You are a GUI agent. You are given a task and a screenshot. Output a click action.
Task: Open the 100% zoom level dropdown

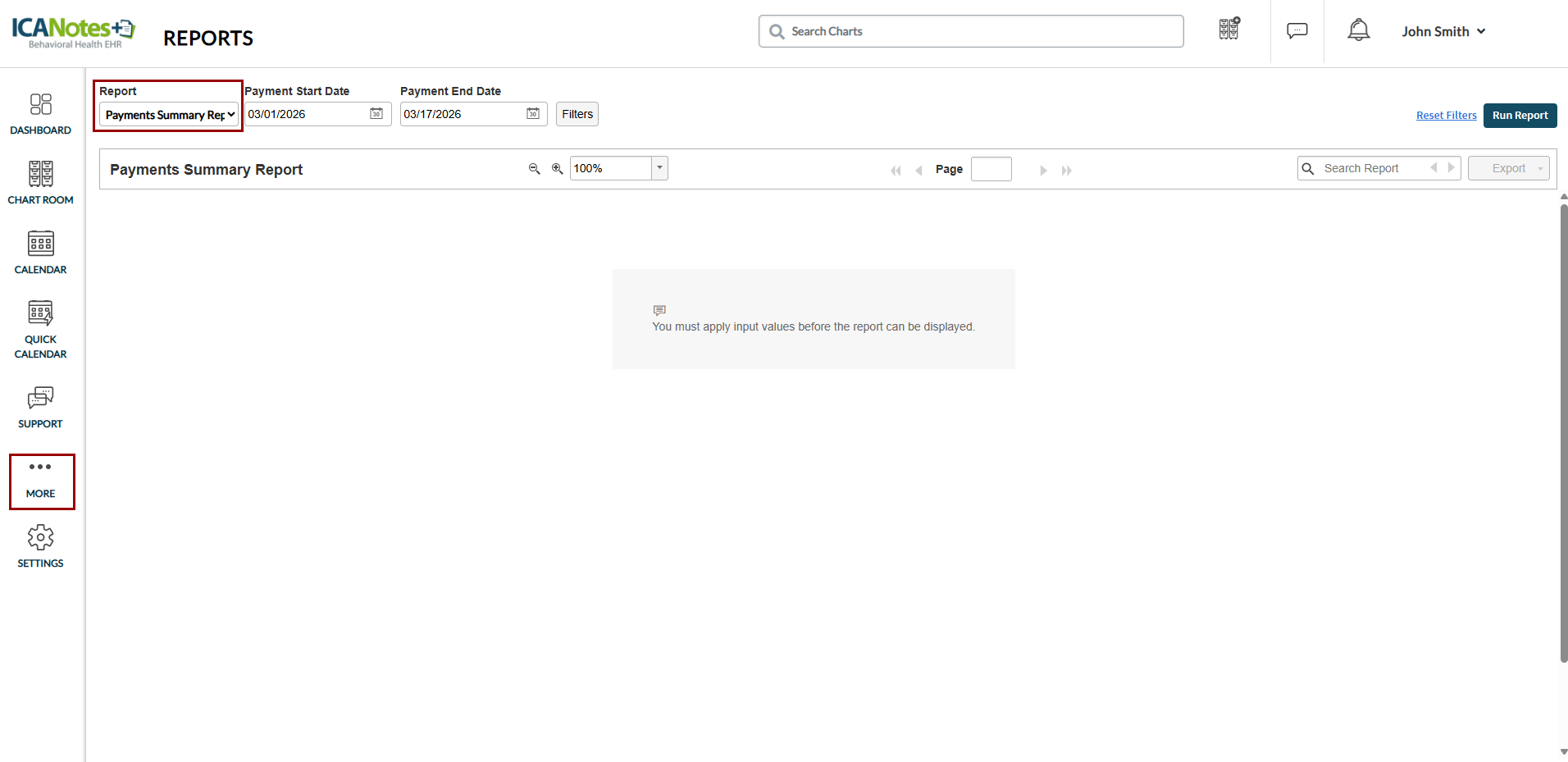(659, 168)
